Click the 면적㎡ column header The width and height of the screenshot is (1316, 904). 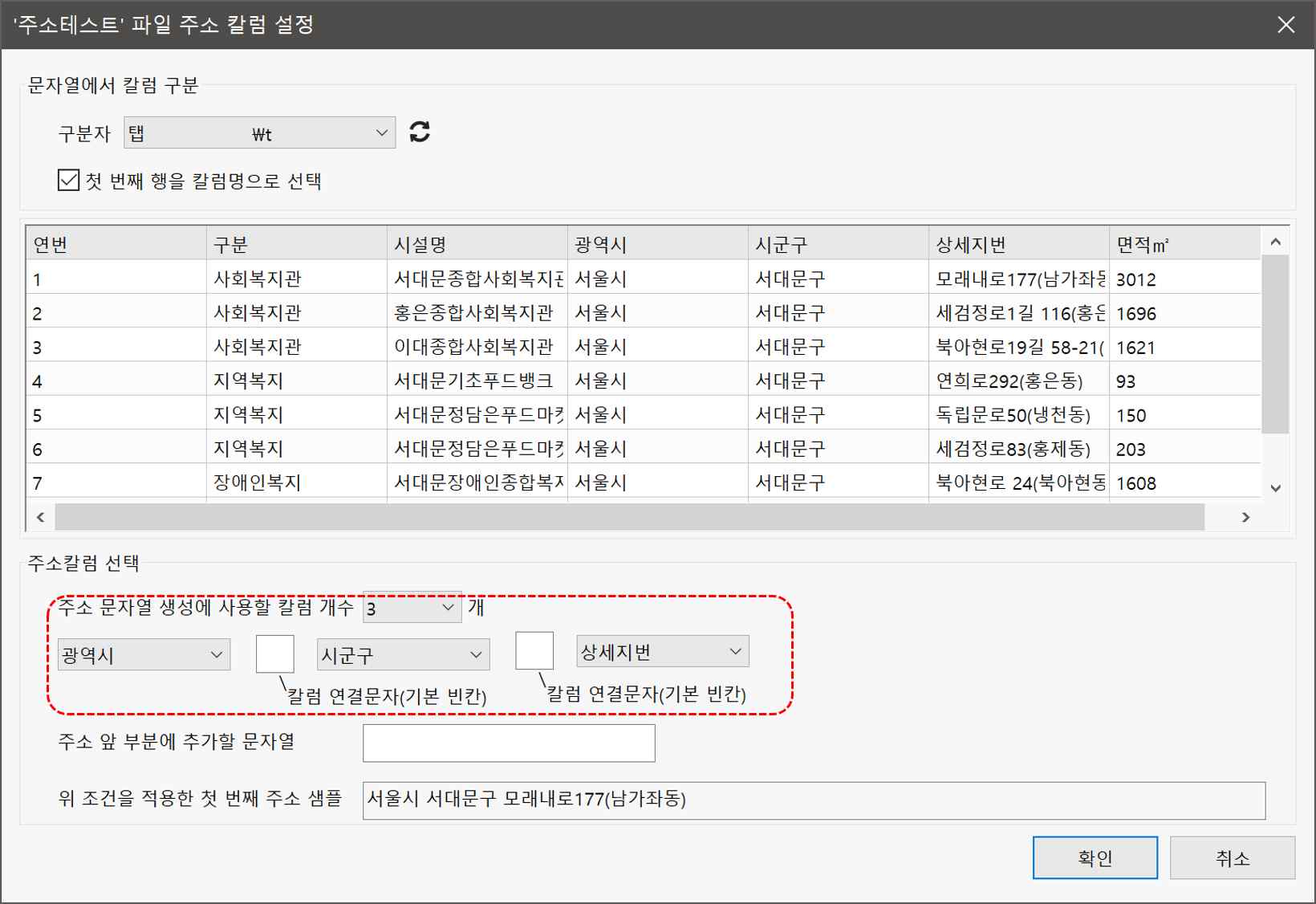click(x=1185, y=244)
